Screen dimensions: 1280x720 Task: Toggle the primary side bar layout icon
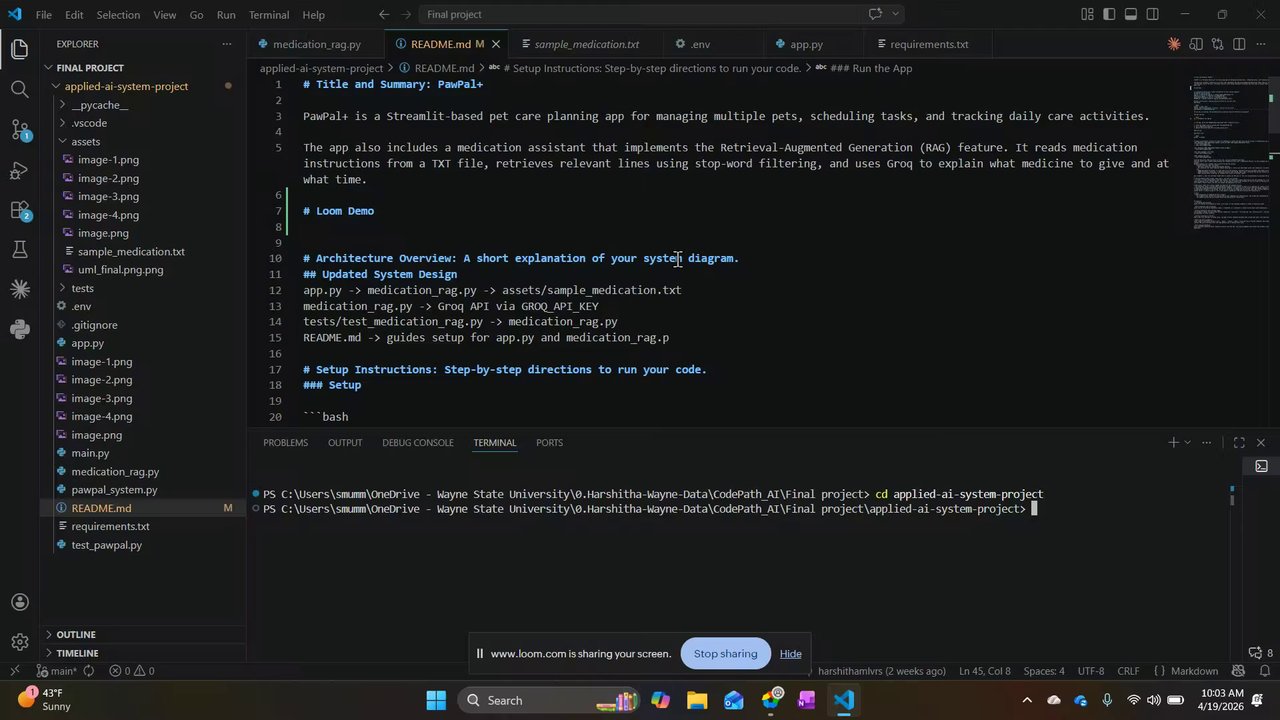[1109, 14]
